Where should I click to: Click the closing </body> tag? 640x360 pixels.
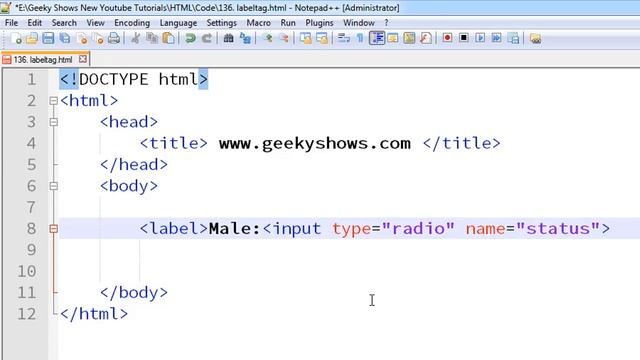pyautogui.click(x=134, y=293)
